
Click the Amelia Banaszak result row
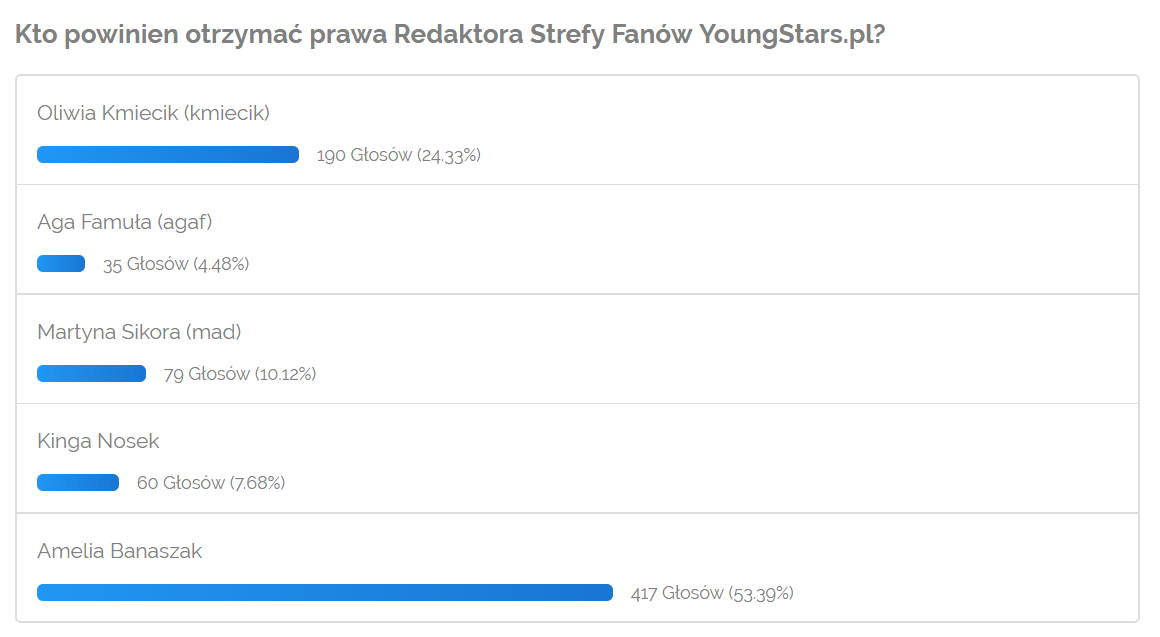577,567
